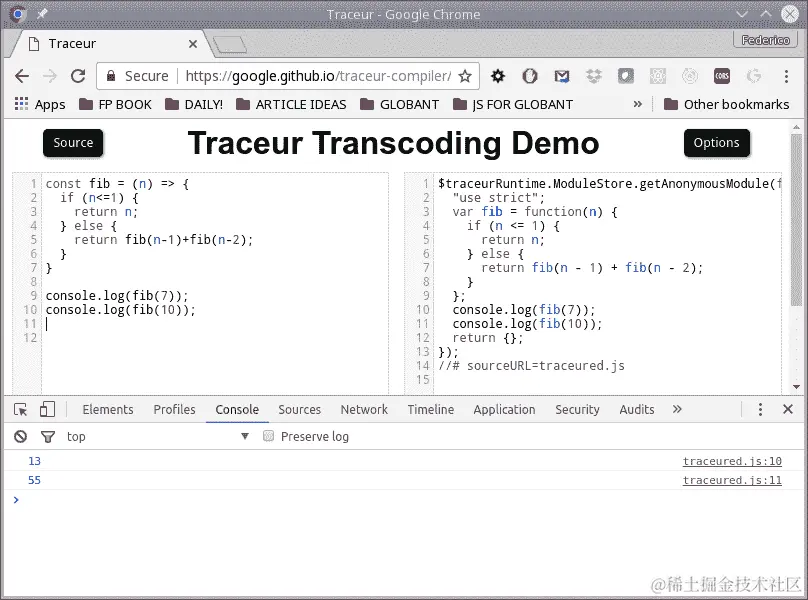
Task: Click in the address bar URL field
Action: pos(318,76)
